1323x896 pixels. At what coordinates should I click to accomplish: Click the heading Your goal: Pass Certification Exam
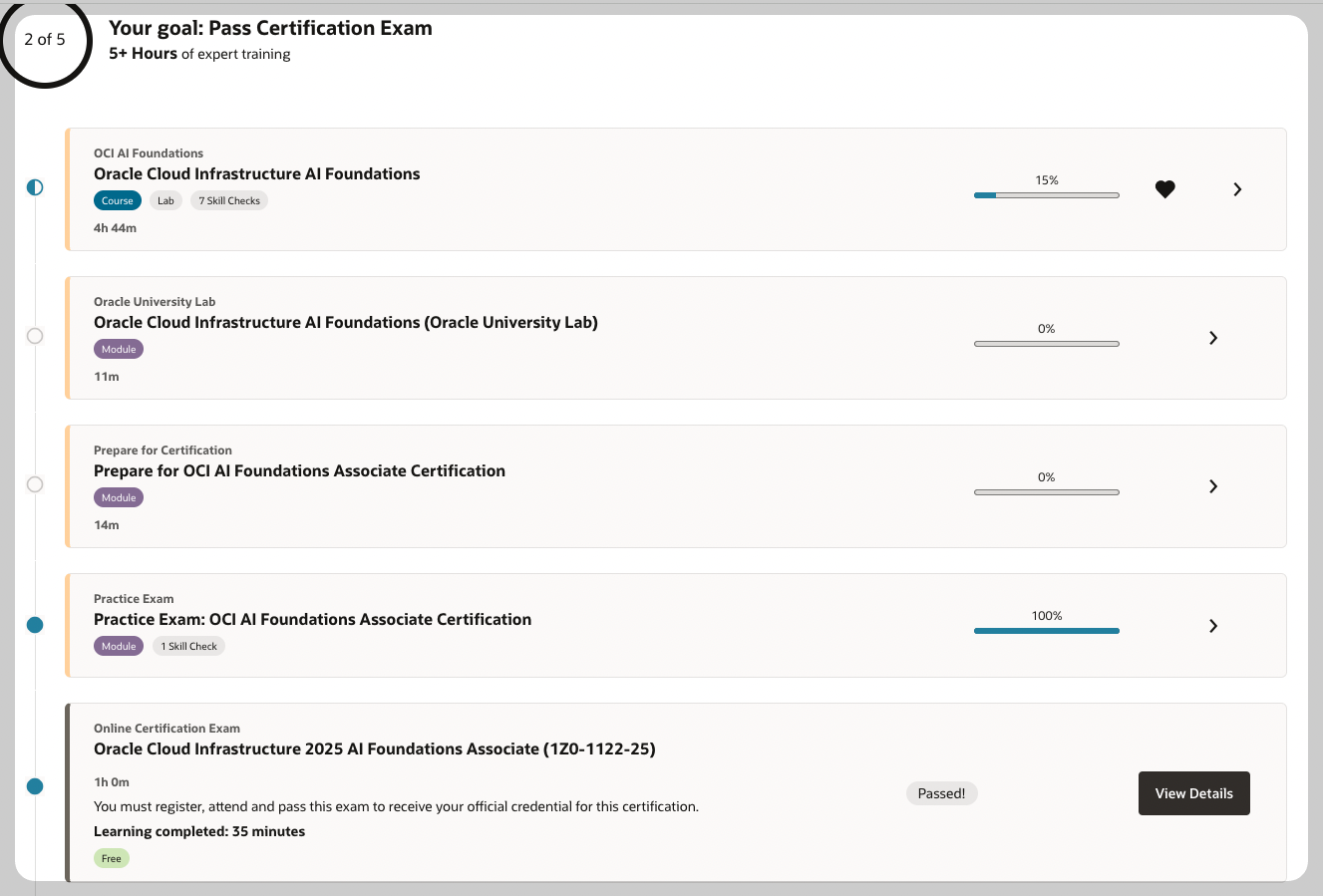coord(270,28)
